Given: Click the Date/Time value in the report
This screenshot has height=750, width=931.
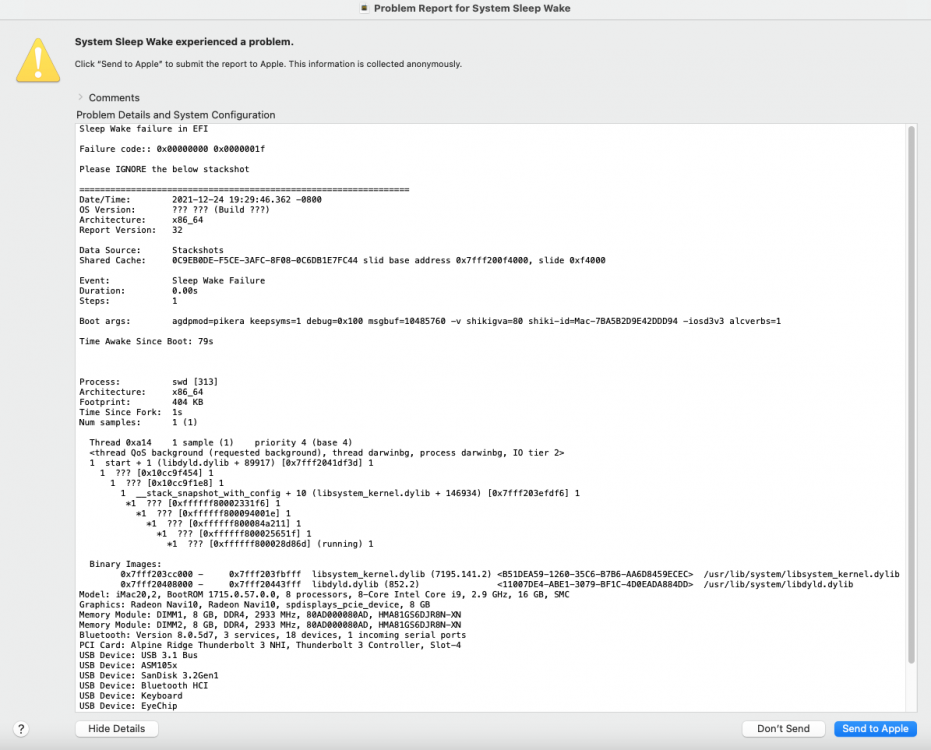Looking at the screenshot, I should [247, 200].
